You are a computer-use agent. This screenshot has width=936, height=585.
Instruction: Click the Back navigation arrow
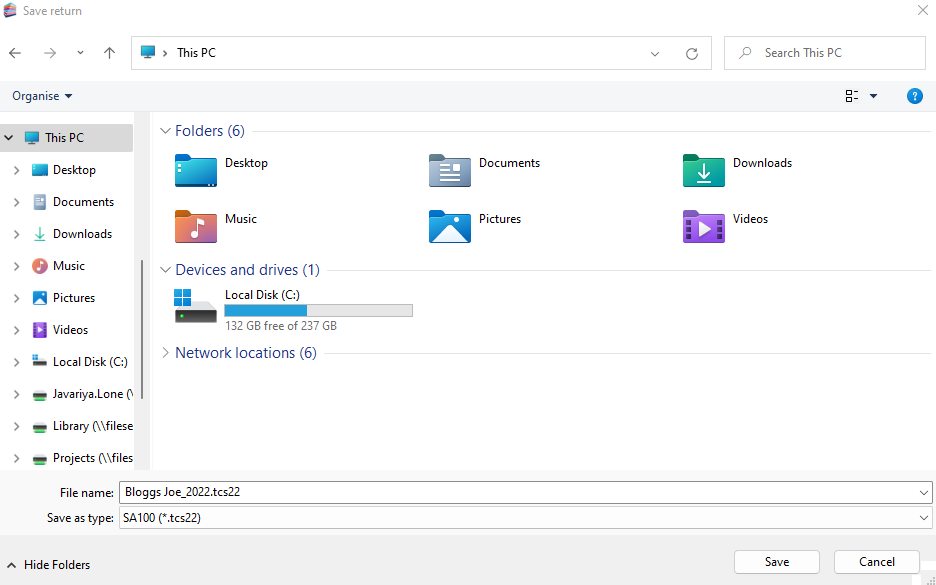tap(15, 53)
